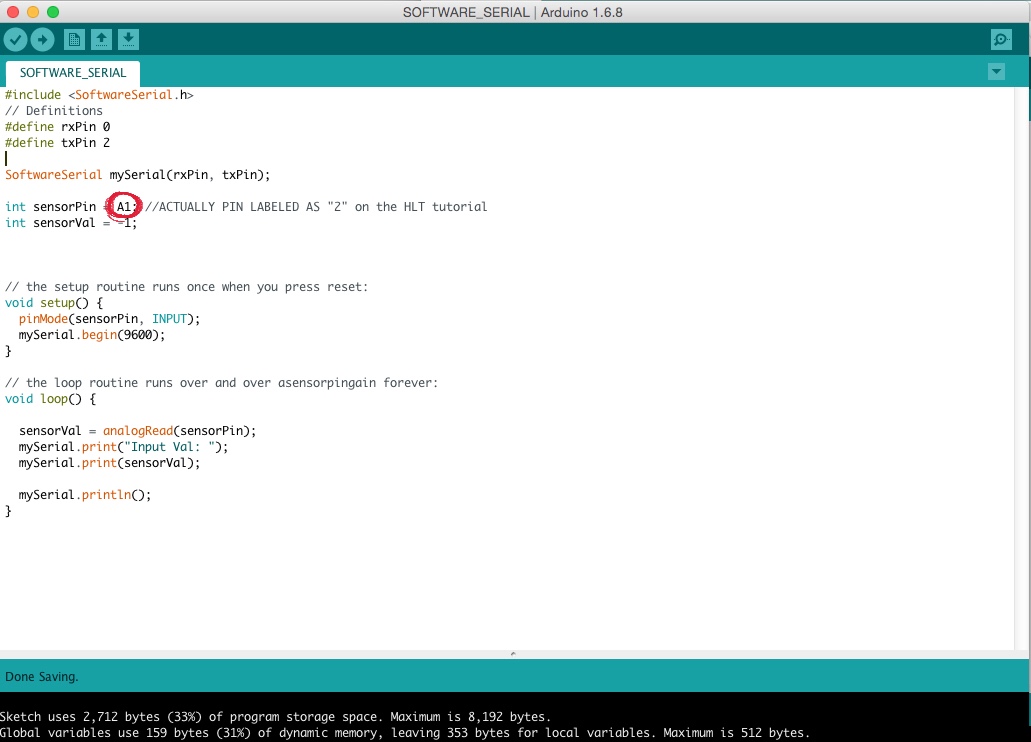
Task: Create a new sketch with the New icon
Action: 74,39
